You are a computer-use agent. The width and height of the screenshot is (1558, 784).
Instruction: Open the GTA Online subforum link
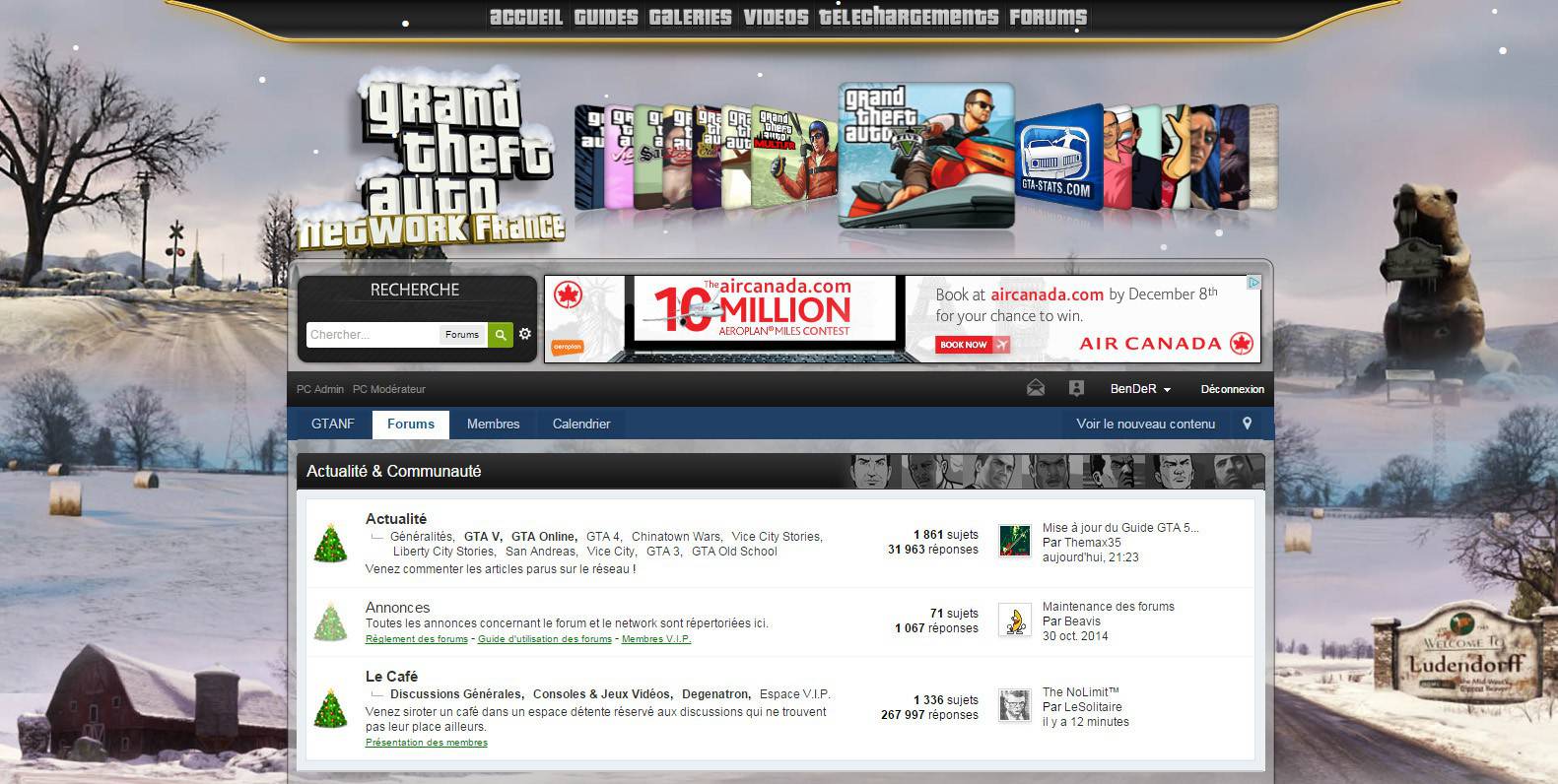(x=543, y=537)
